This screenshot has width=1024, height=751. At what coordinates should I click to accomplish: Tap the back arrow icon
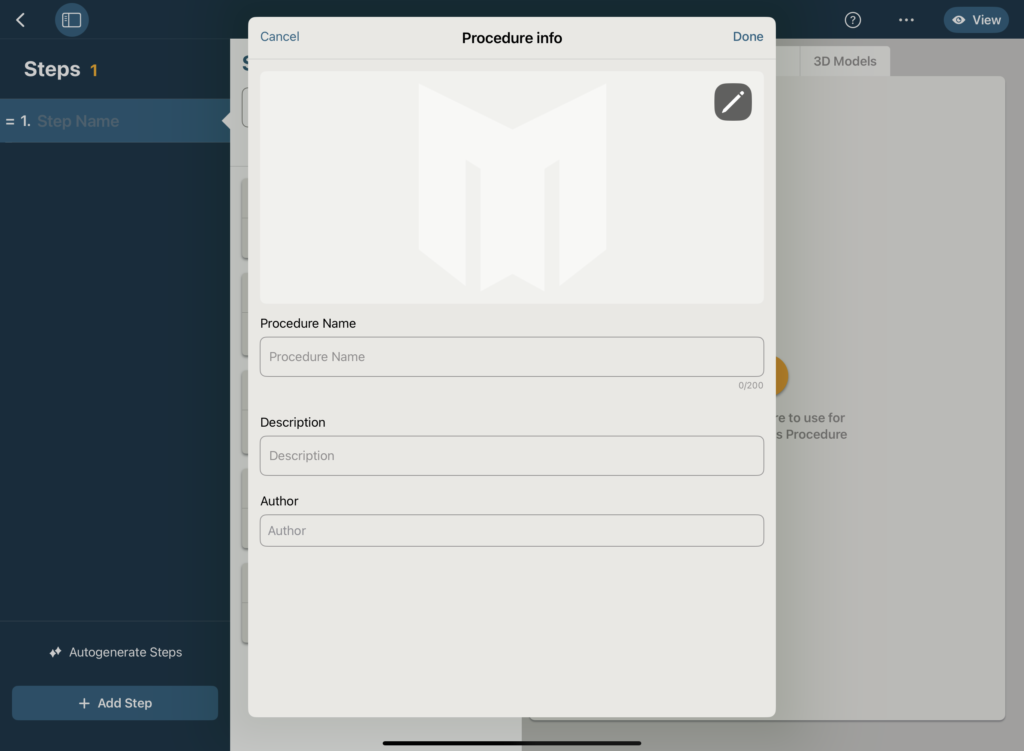(x=20, y=20)
